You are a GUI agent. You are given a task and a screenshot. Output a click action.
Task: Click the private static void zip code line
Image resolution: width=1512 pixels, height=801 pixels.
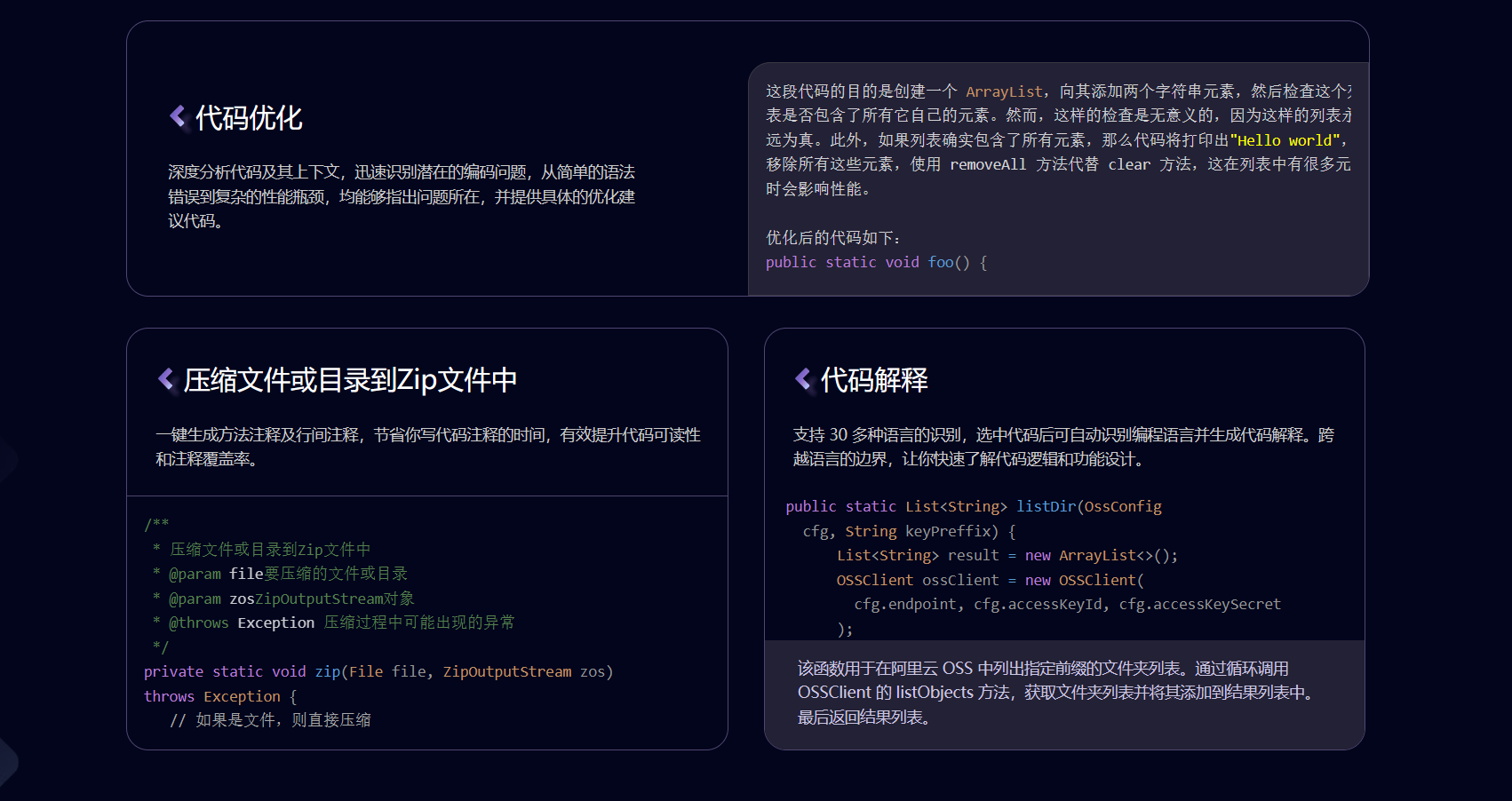378,671
